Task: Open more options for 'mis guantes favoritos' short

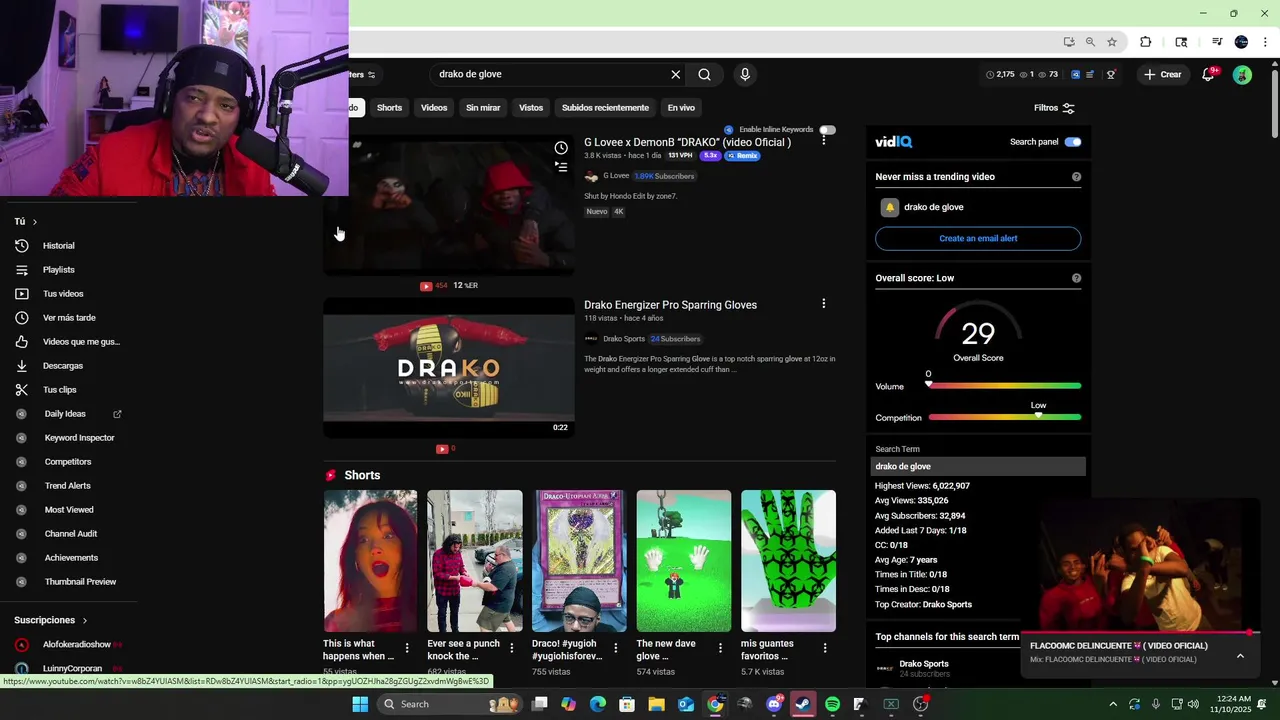Action: click(x=825, y=648)
